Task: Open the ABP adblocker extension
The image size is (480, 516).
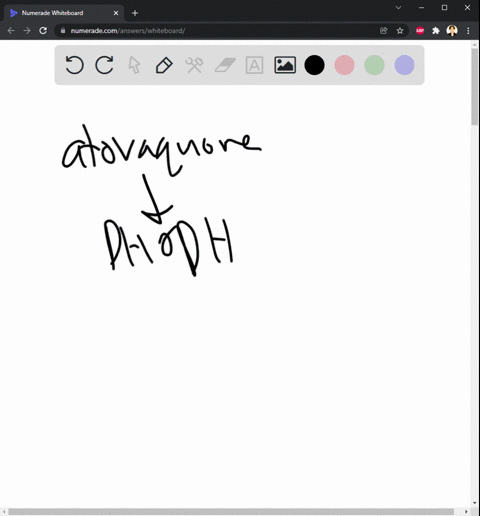Action: click(420, 31)
